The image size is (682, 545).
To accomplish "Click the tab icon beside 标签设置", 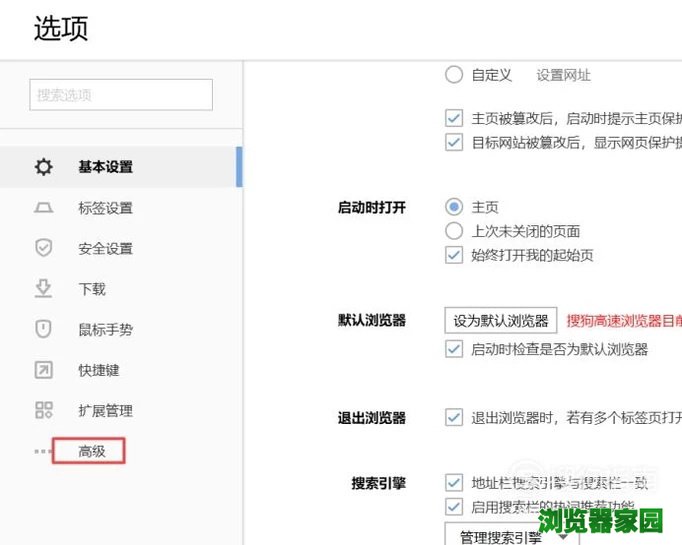I will tap(43, 208).
